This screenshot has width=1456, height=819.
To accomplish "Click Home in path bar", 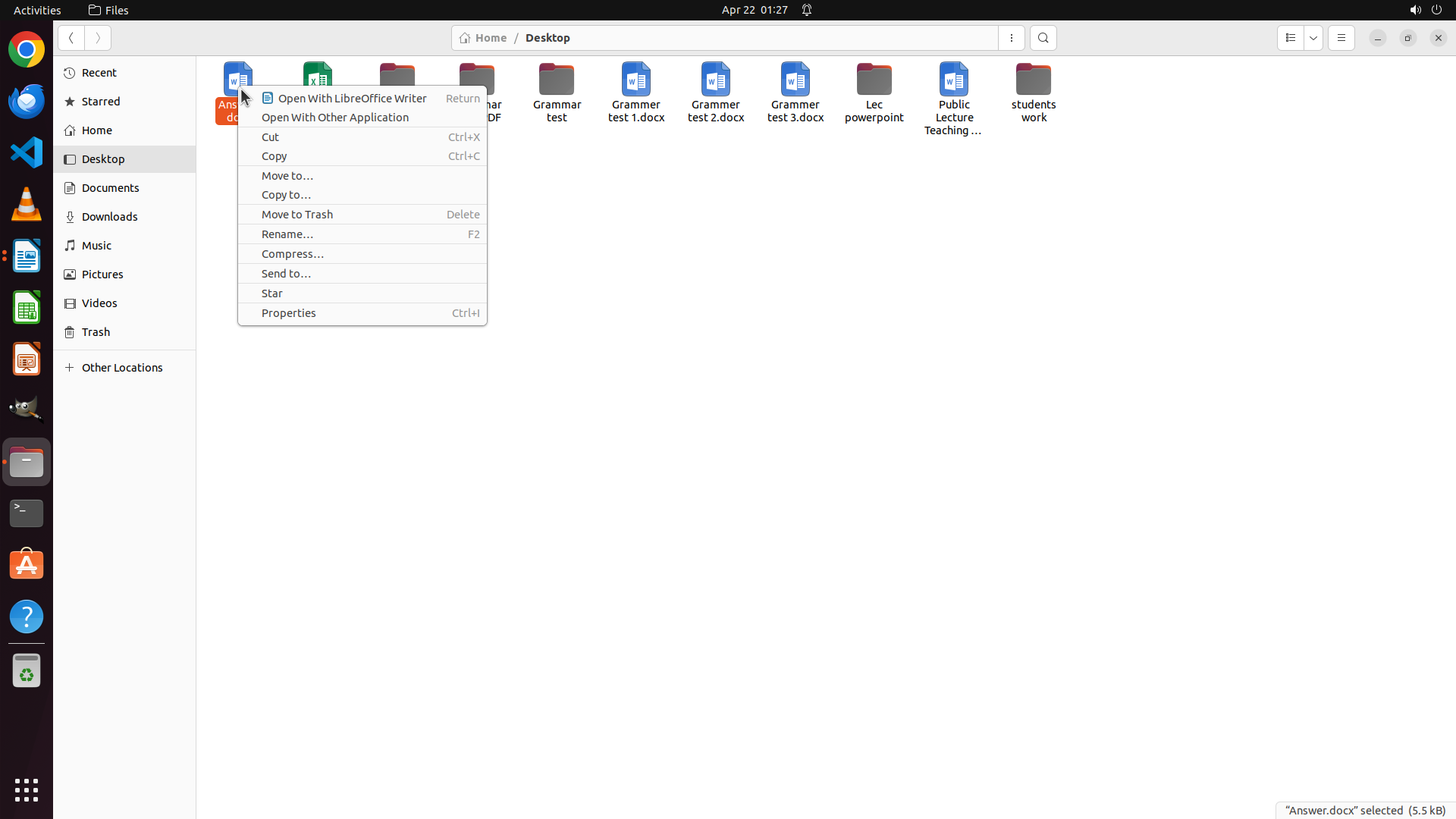I will [484, 38].
